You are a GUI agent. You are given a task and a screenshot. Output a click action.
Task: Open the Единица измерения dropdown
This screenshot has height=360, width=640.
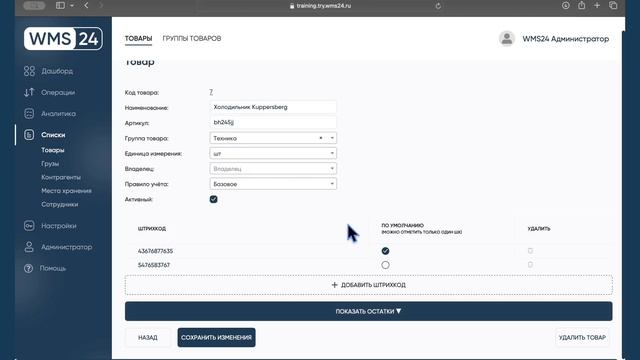273,153
